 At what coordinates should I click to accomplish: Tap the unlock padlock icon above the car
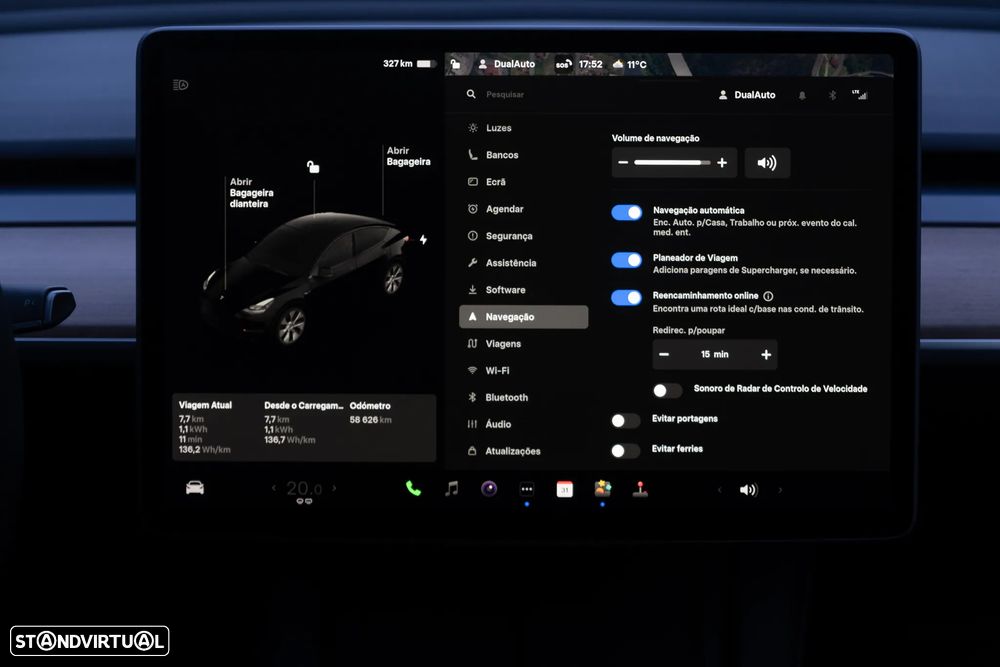313,167
